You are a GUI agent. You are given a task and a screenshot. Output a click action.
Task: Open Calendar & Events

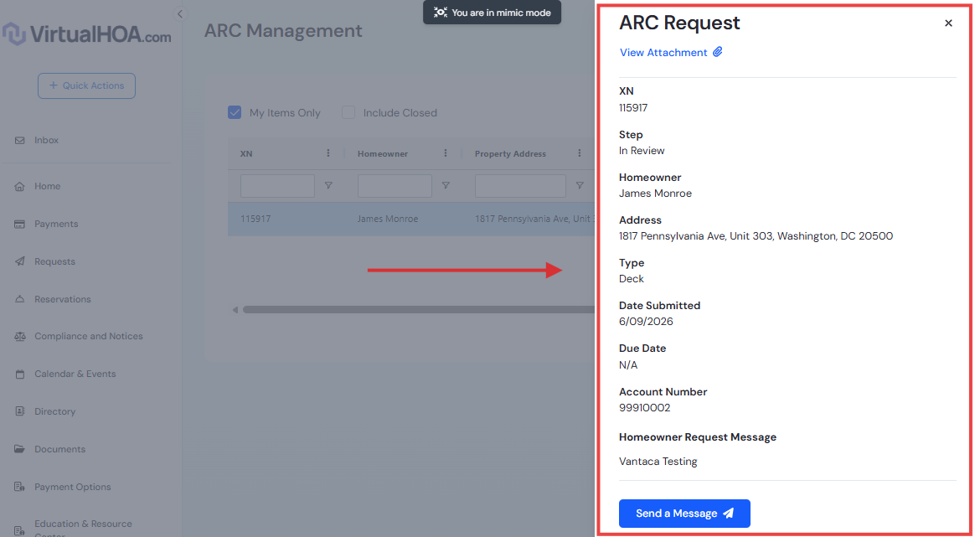pyautogui.click(x=75, y=374)
